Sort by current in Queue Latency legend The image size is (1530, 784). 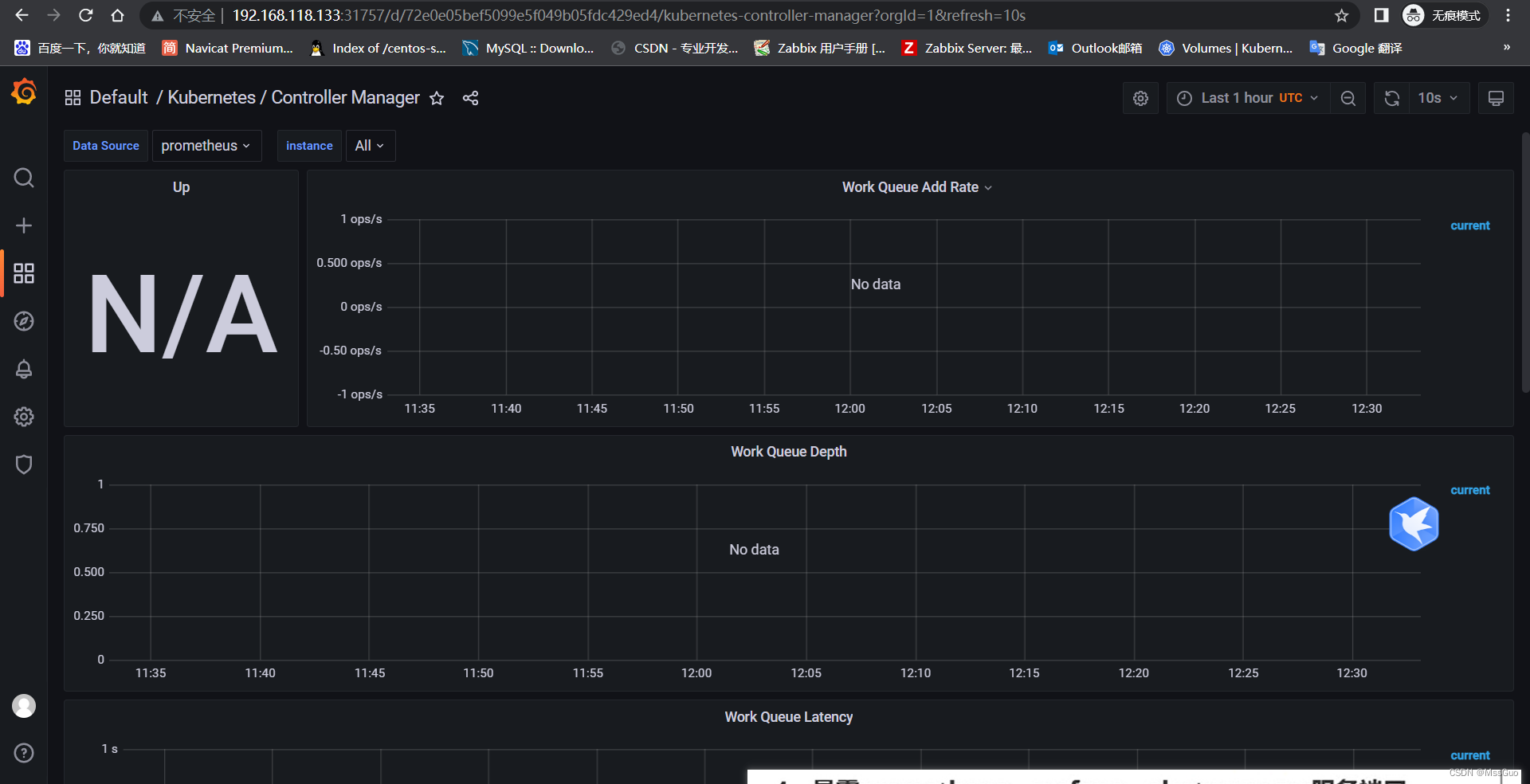click(x=1469, y=755)
